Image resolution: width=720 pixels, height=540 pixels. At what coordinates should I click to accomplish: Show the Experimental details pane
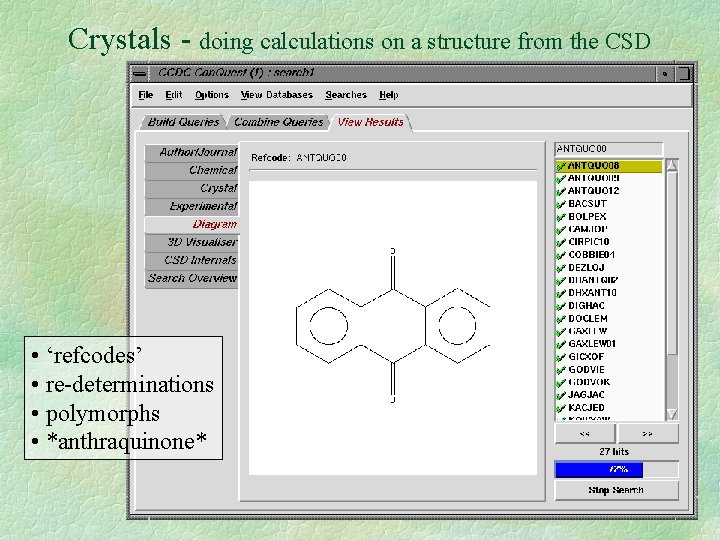click(x=192, y=206)
